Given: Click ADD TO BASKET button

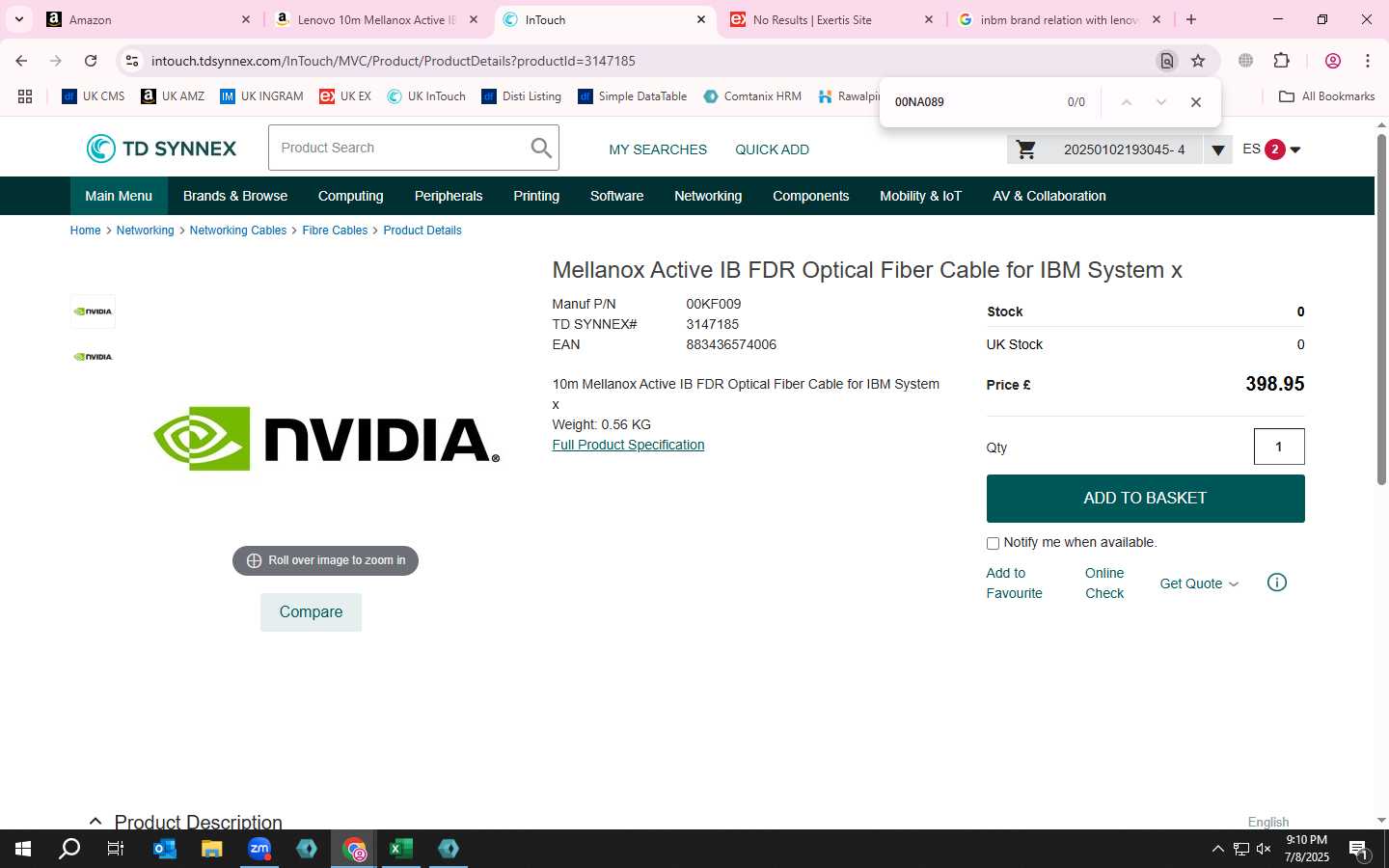Looking at the screenshot, I should 1145,499.
